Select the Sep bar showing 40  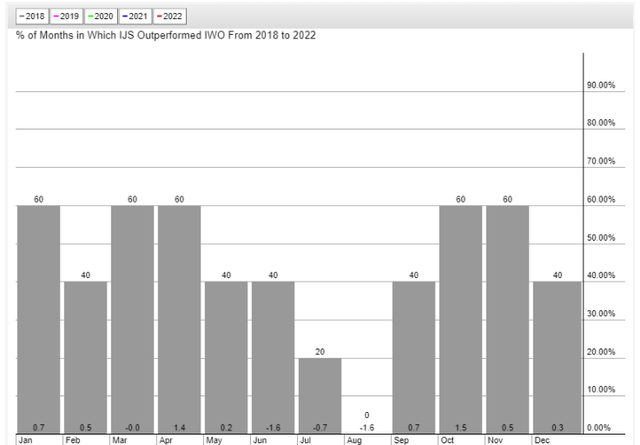pos(414,357)
